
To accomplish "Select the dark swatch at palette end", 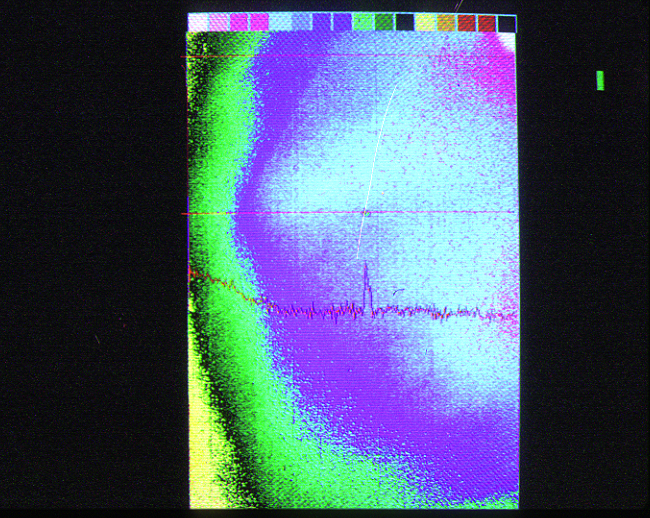I will tap(507, 22).
